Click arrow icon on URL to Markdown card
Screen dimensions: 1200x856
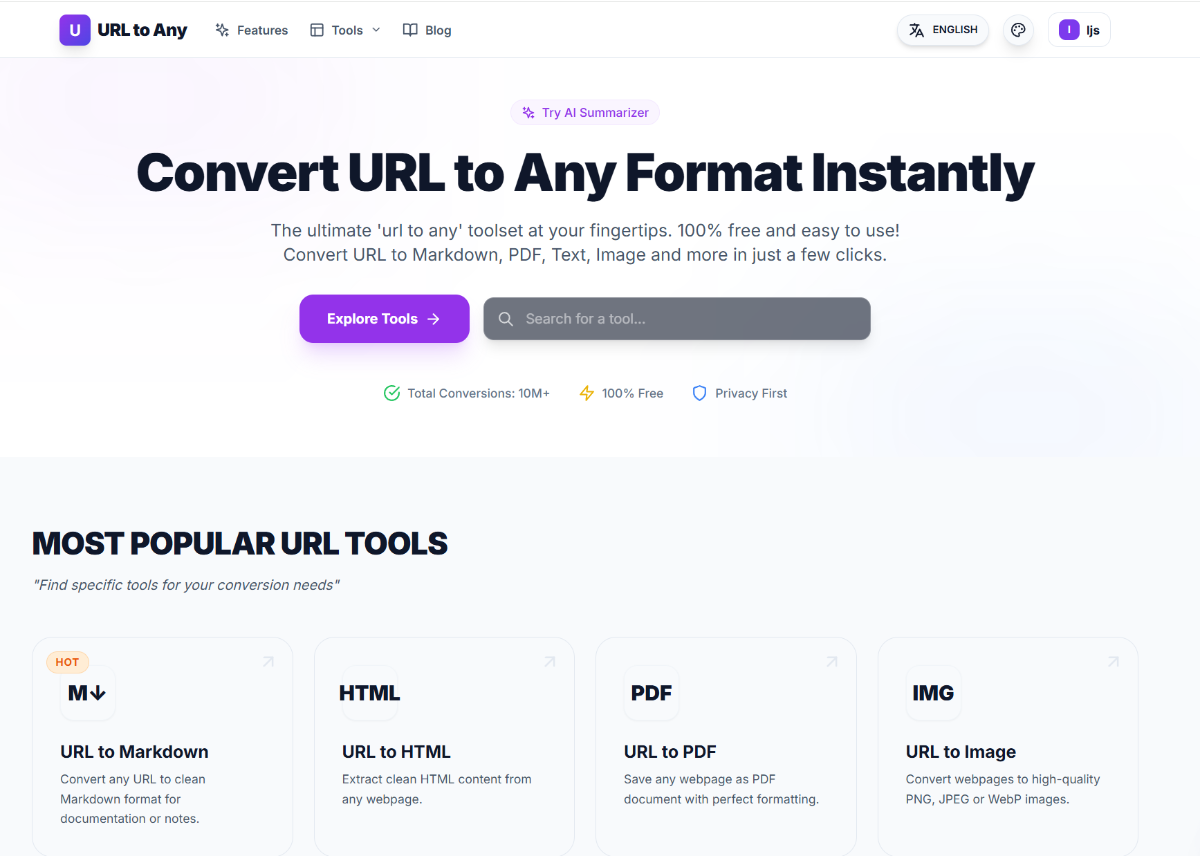(x=268, y=662)
